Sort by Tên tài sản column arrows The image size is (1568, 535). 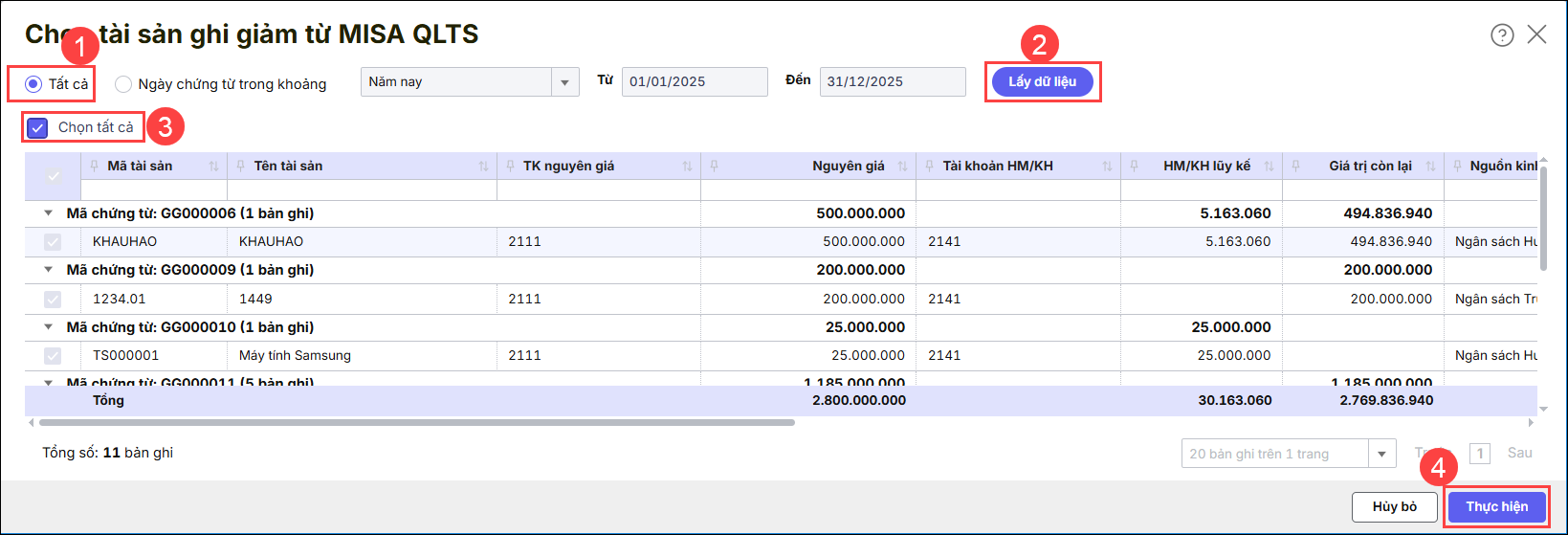coord(483,167)
